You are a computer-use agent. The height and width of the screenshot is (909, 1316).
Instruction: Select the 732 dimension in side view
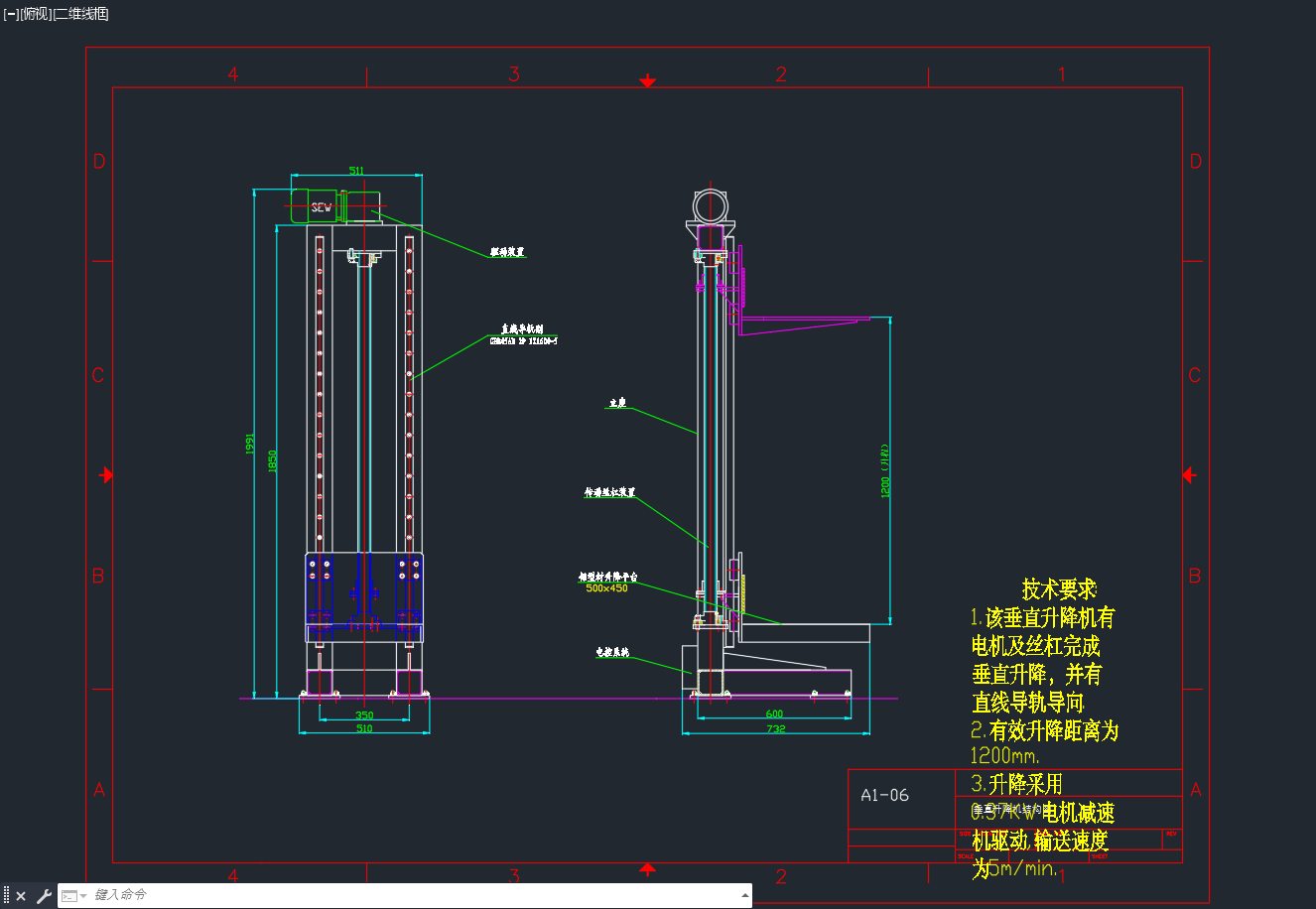click(x=776, y=728)
